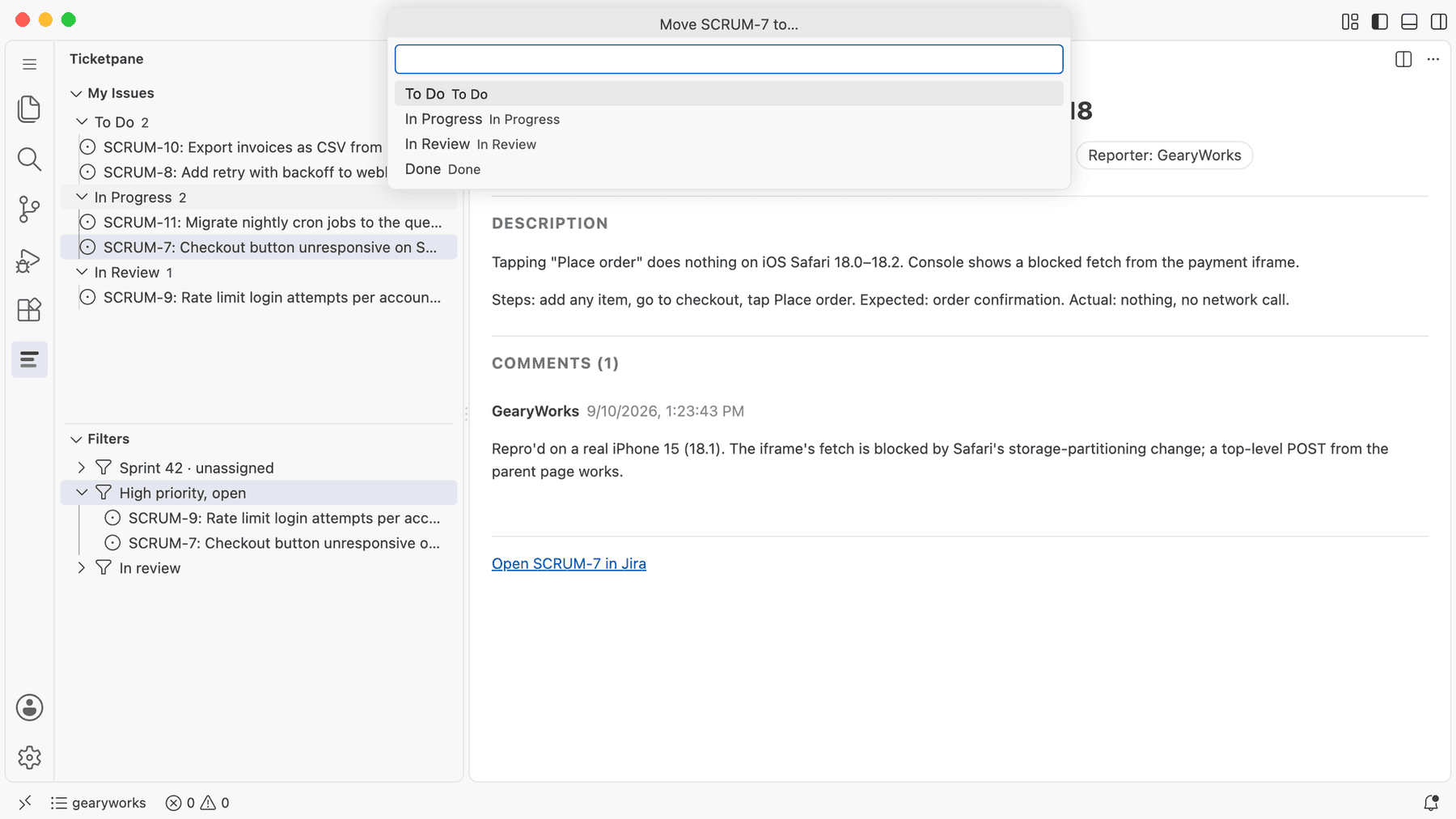
Task: Collapse the In Review group
Action: [82, 272]
